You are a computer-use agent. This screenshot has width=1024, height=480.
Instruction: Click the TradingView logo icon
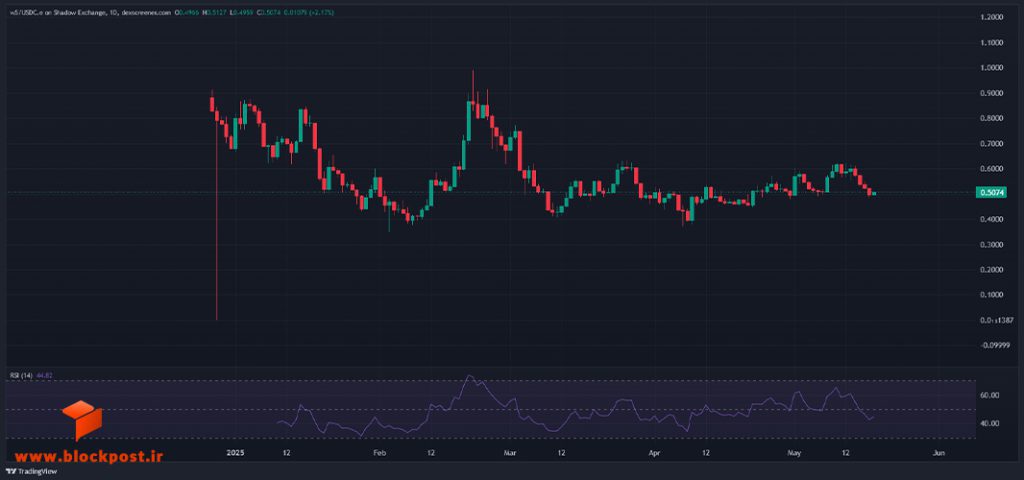click(12, 470)
